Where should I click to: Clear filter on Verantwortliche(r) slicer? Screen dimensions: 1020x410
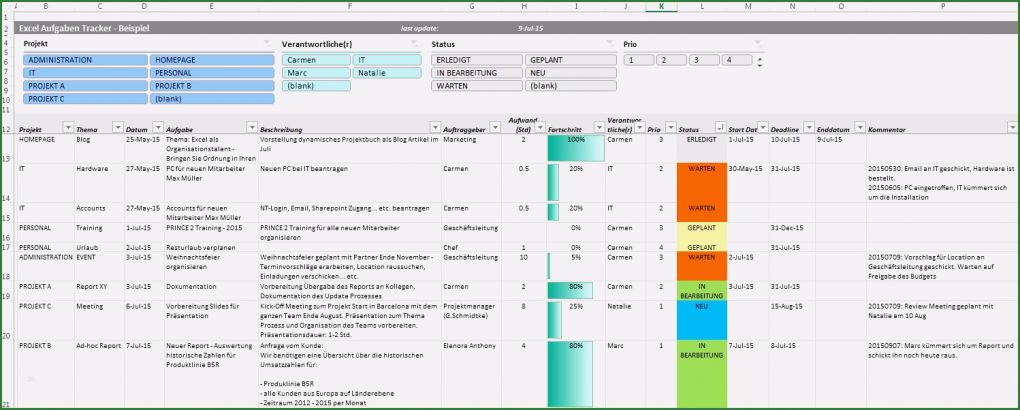pos(414,44)
